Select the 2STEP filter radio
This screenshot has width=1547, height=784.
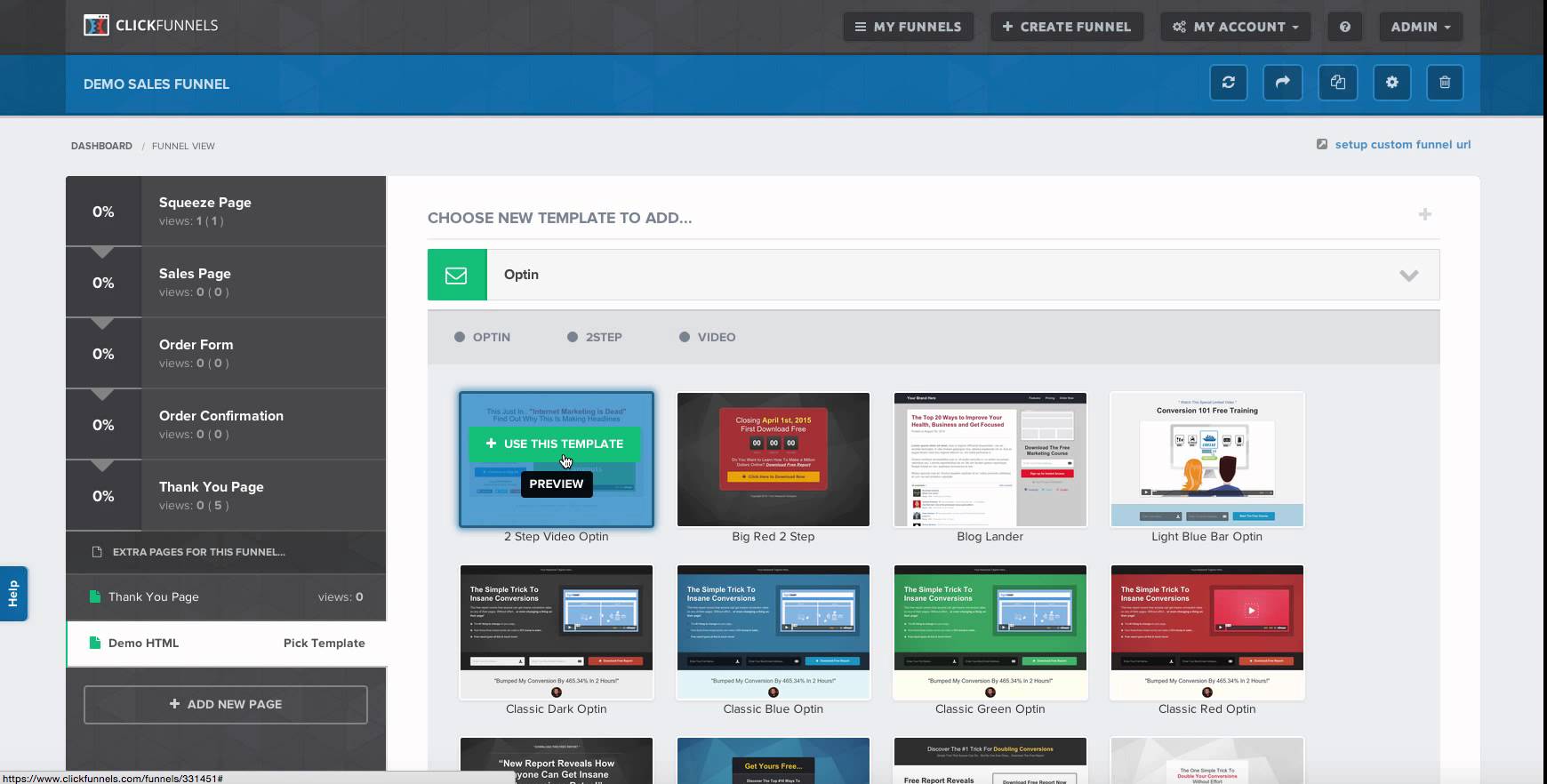coord(573,337)
